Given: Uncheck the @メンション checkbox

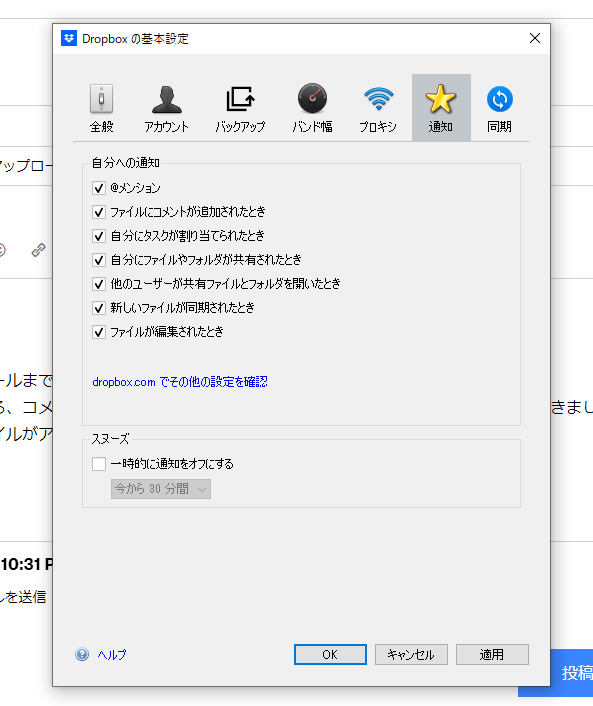Looking at the screenshot, I should 99,188.
